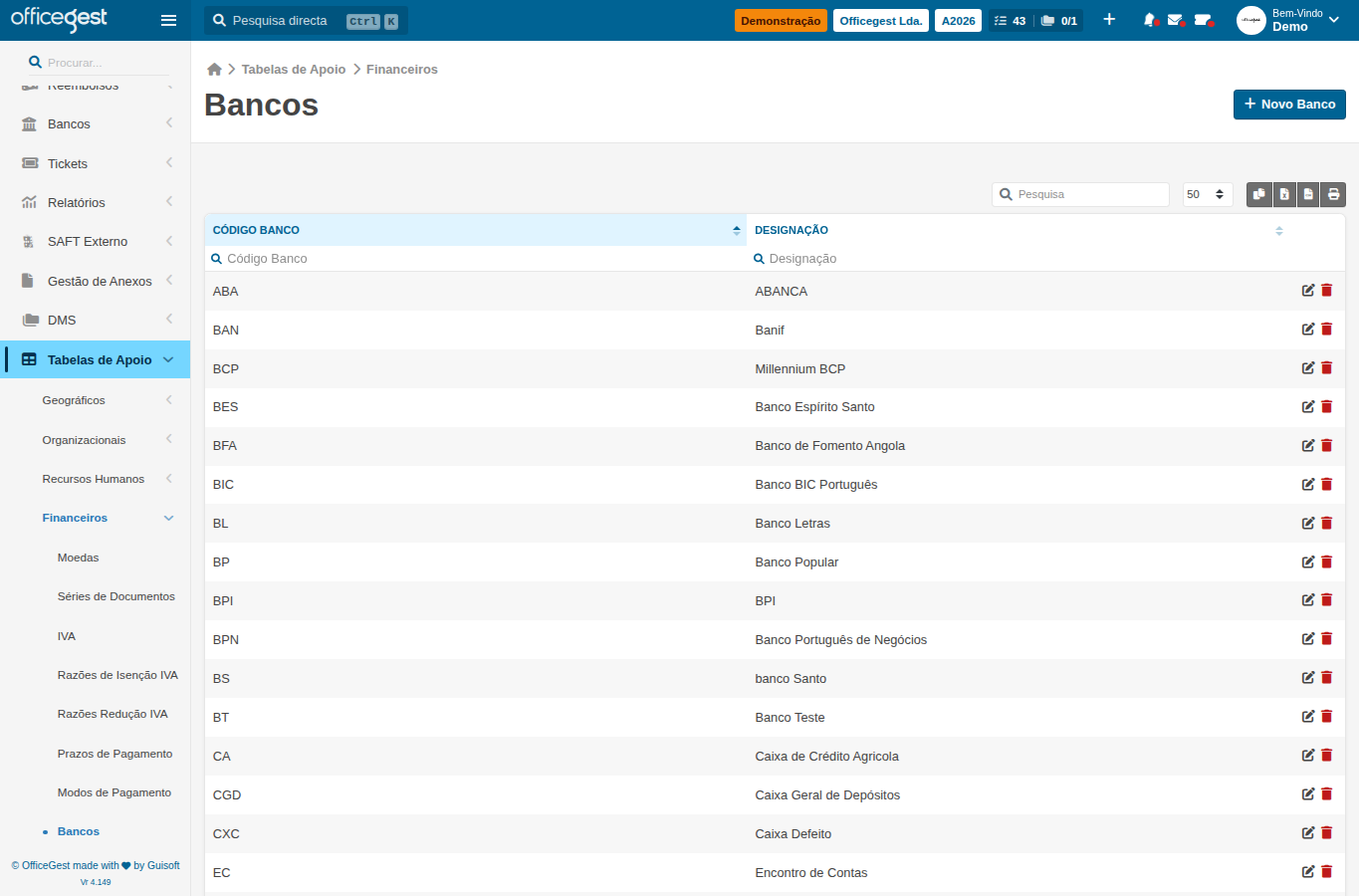
Task: Click the A2026 year button
Action: click(x=959, y=21)
